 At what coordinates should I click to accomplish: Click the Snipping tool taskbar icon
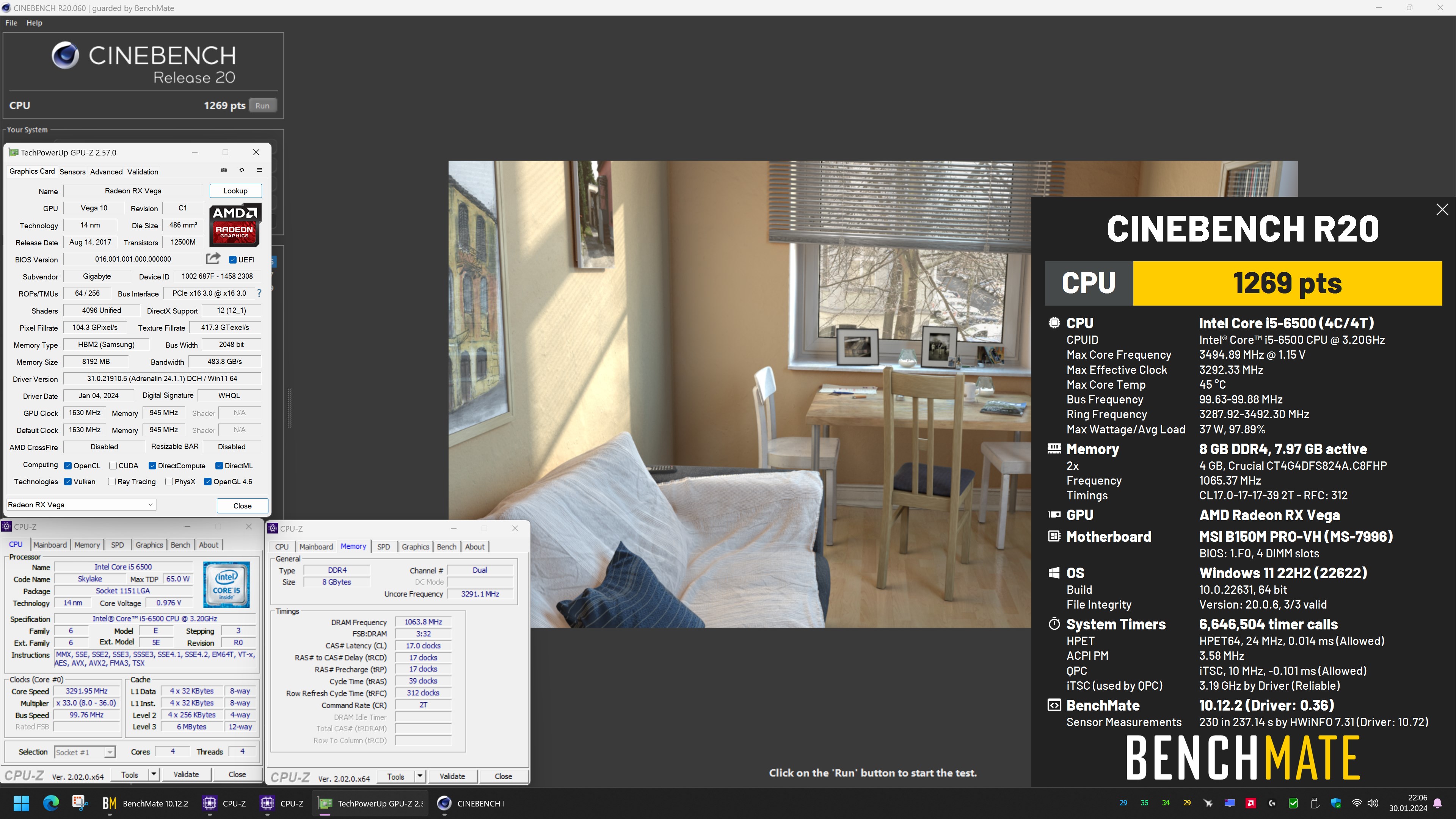(x=80, y=803)
